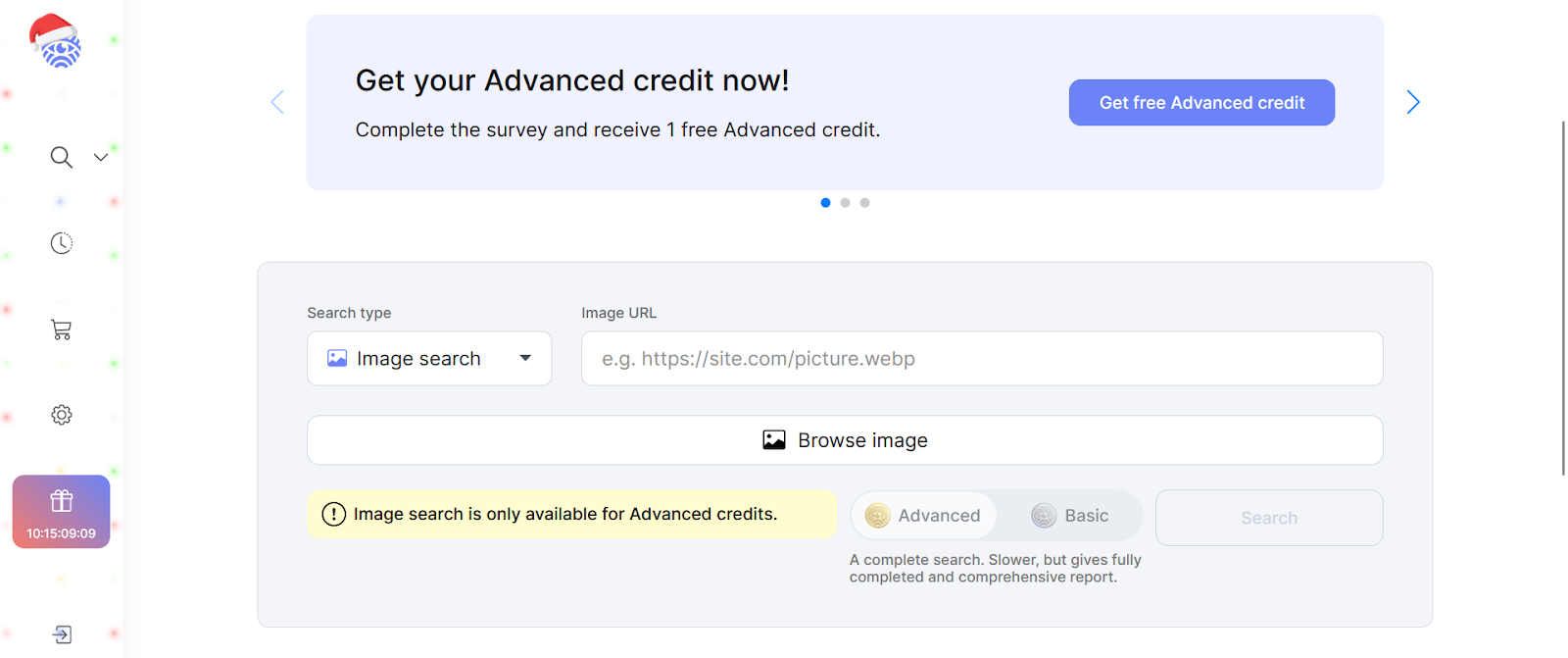1568x658 pixels.
Task: Open search via sidebar magnifier icon
Action: pos(61,157)
